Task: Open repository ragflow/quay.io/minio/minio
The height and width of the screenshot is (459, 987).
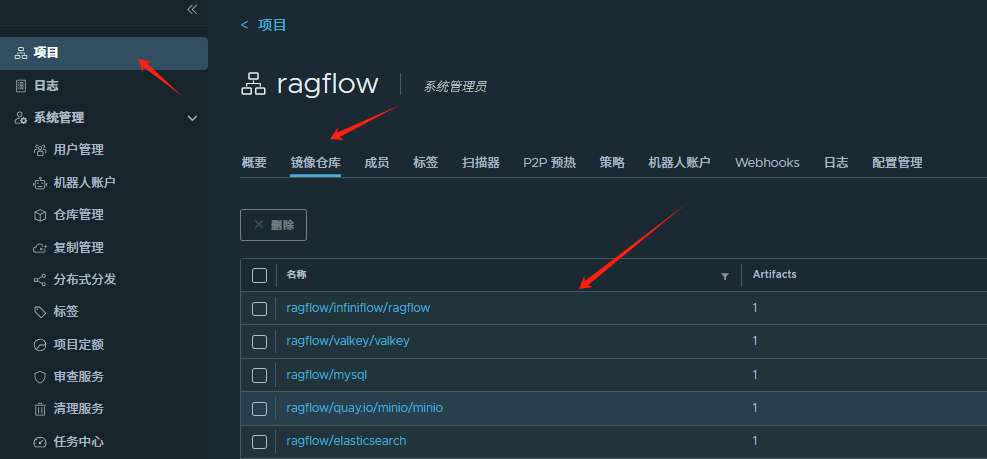Action: 364,408
